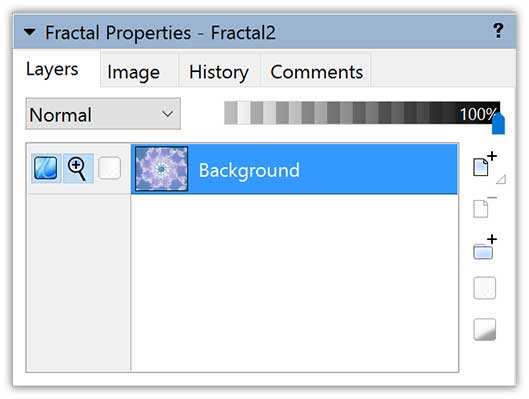Open the Normal merge mode dropdown
The width and height of the screenshot is (529, 399).
pyautogui.click(x=103, y=114)
